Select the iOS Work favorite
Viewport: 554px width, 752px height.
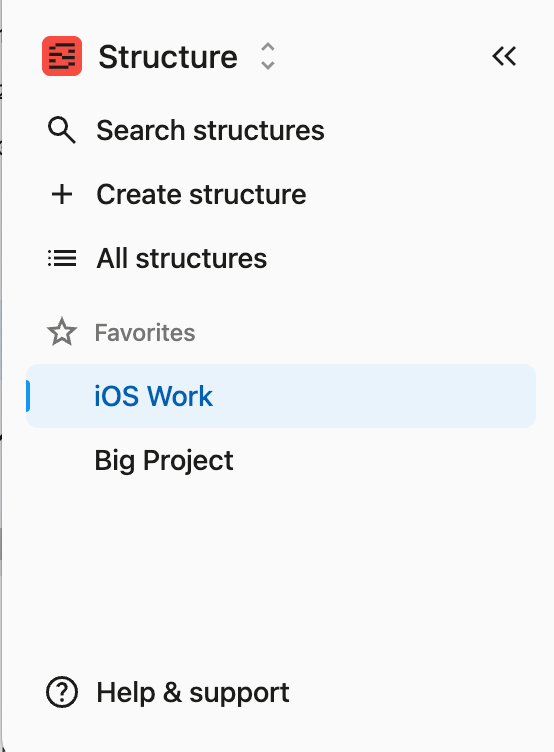click(x=281, y=396)
